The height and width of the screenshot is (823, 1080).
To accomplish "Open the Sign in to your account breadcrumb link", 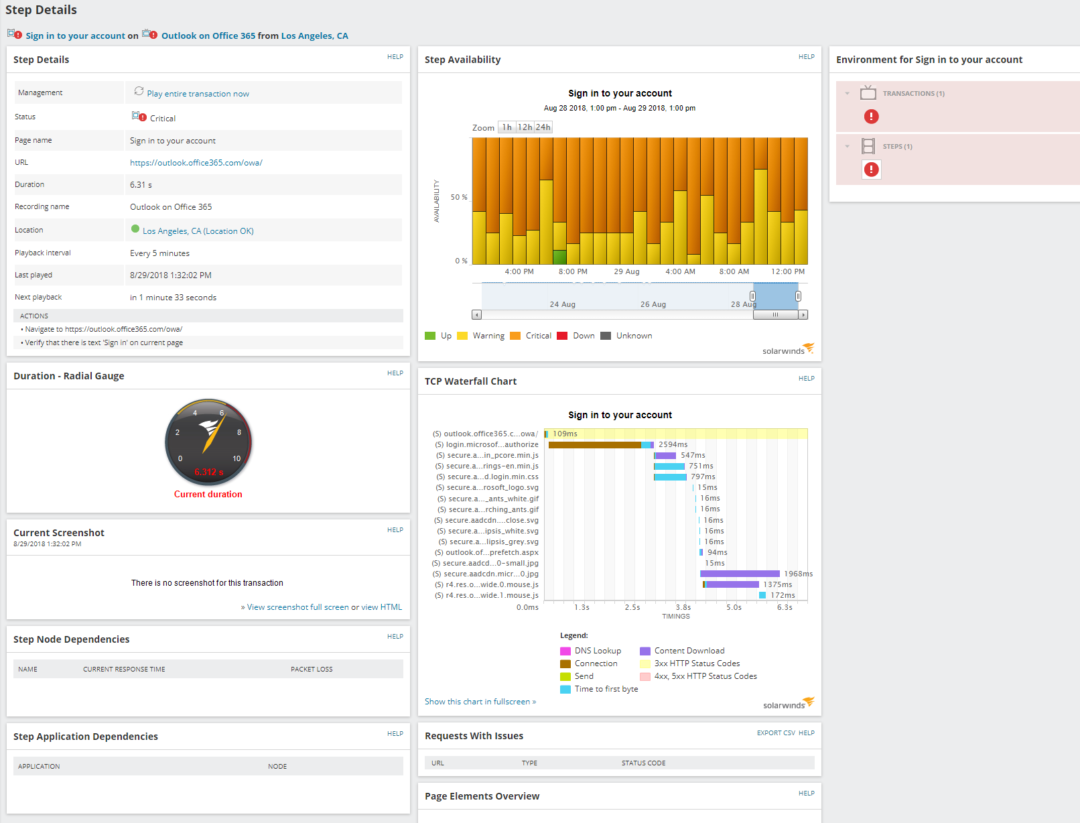I will pos(76,36).
